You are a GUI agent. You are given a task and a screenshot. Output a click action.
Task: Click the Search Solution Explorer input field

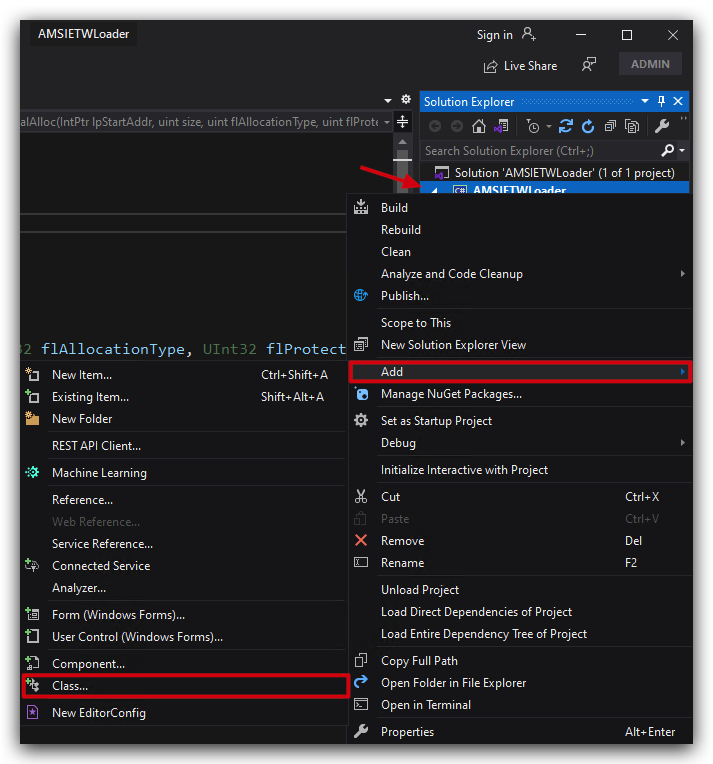(541, 151)
